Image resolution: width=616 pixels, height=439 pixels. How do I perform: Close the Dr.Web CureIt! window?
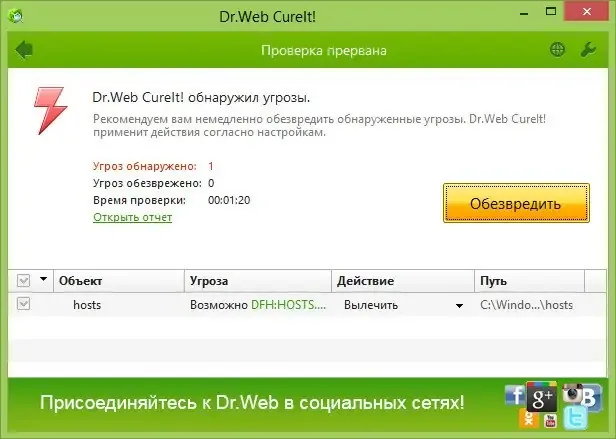pyautogui.click(x=587, y=12)
